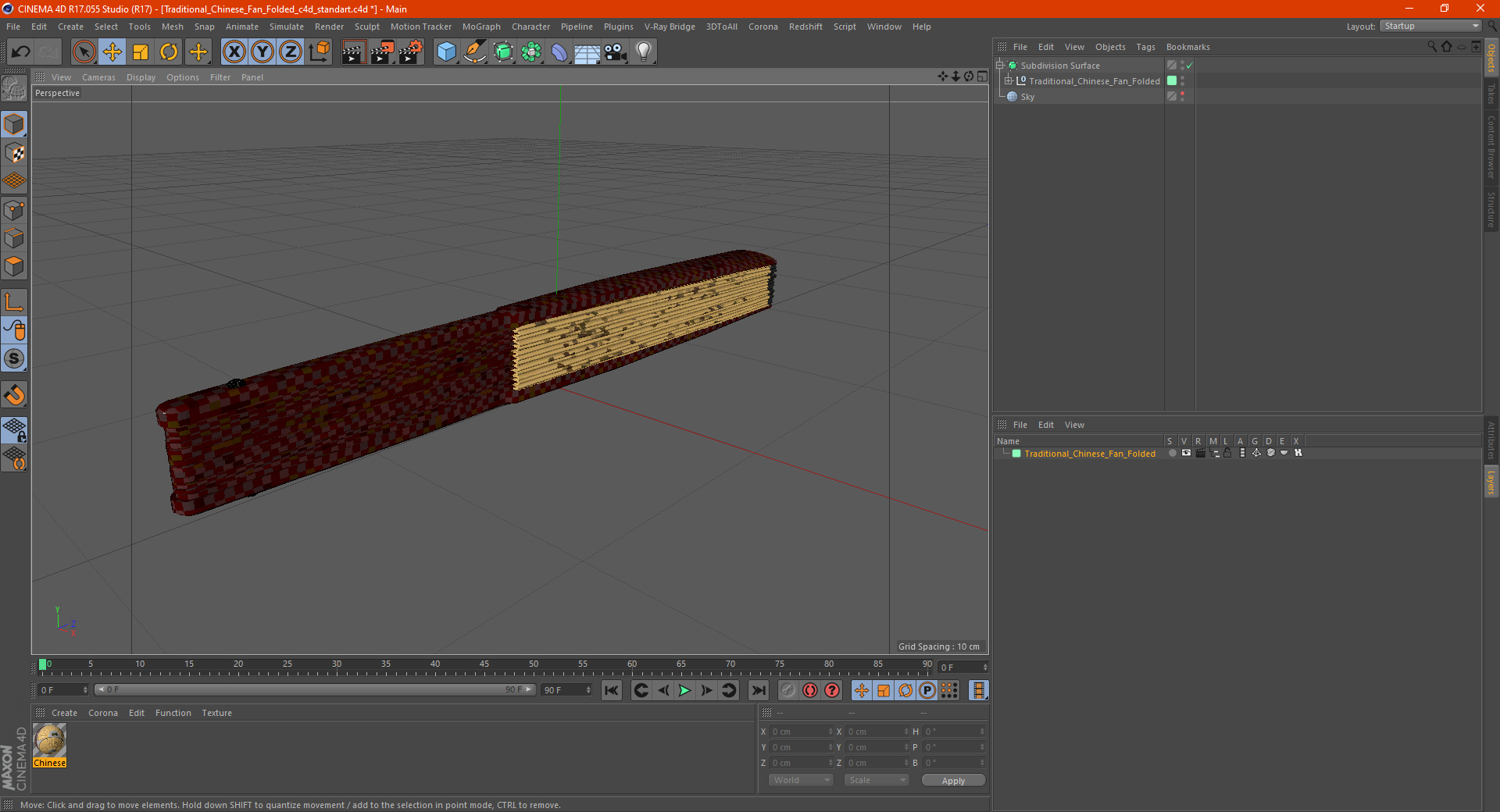Click Render View clapperboard icon
Image resolution: width=1500 pixels, height=812 pixels.
click(353, 52)
